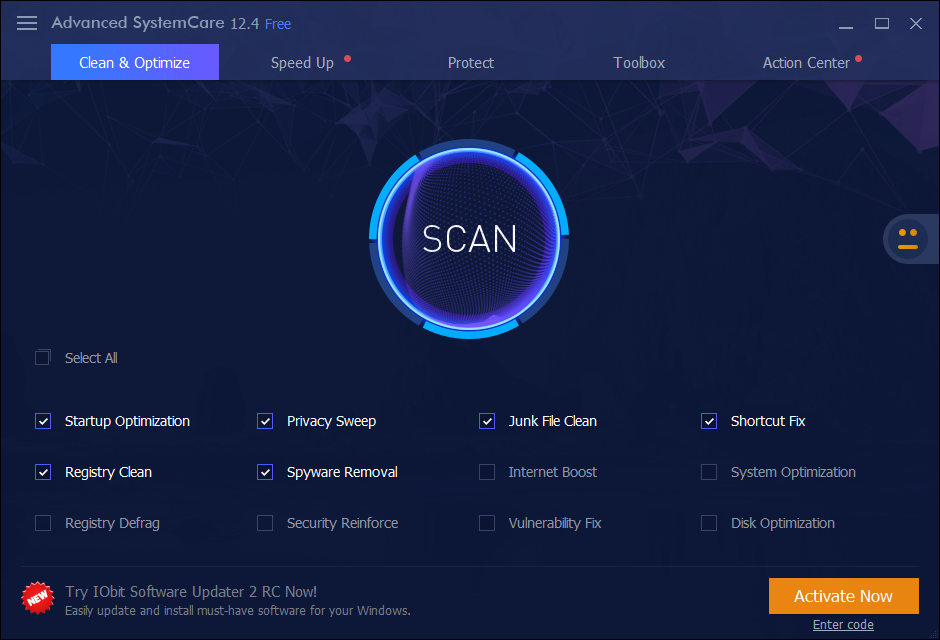
Task: Enable Registry Defrag checkbox
Action: [x=43, y=523]
